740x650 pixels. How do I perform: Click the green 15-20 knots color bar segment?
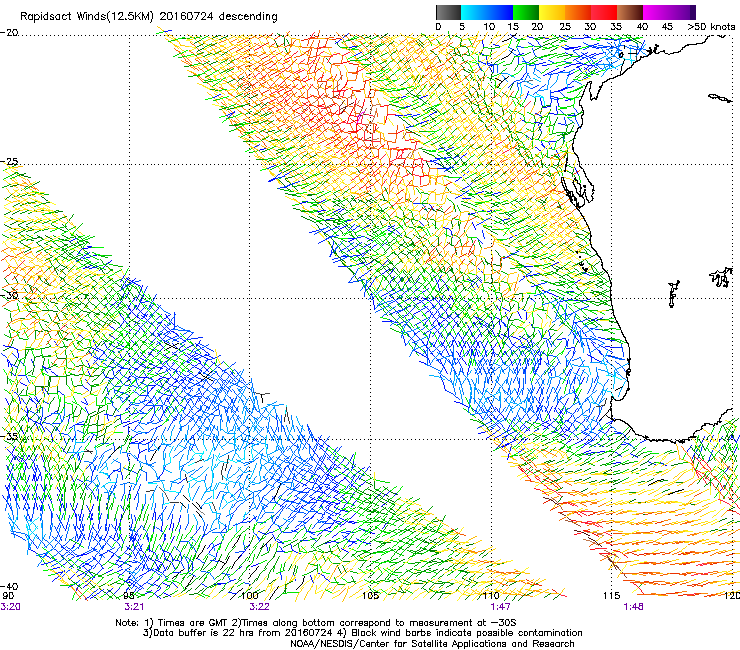click(x=526, y=12)
